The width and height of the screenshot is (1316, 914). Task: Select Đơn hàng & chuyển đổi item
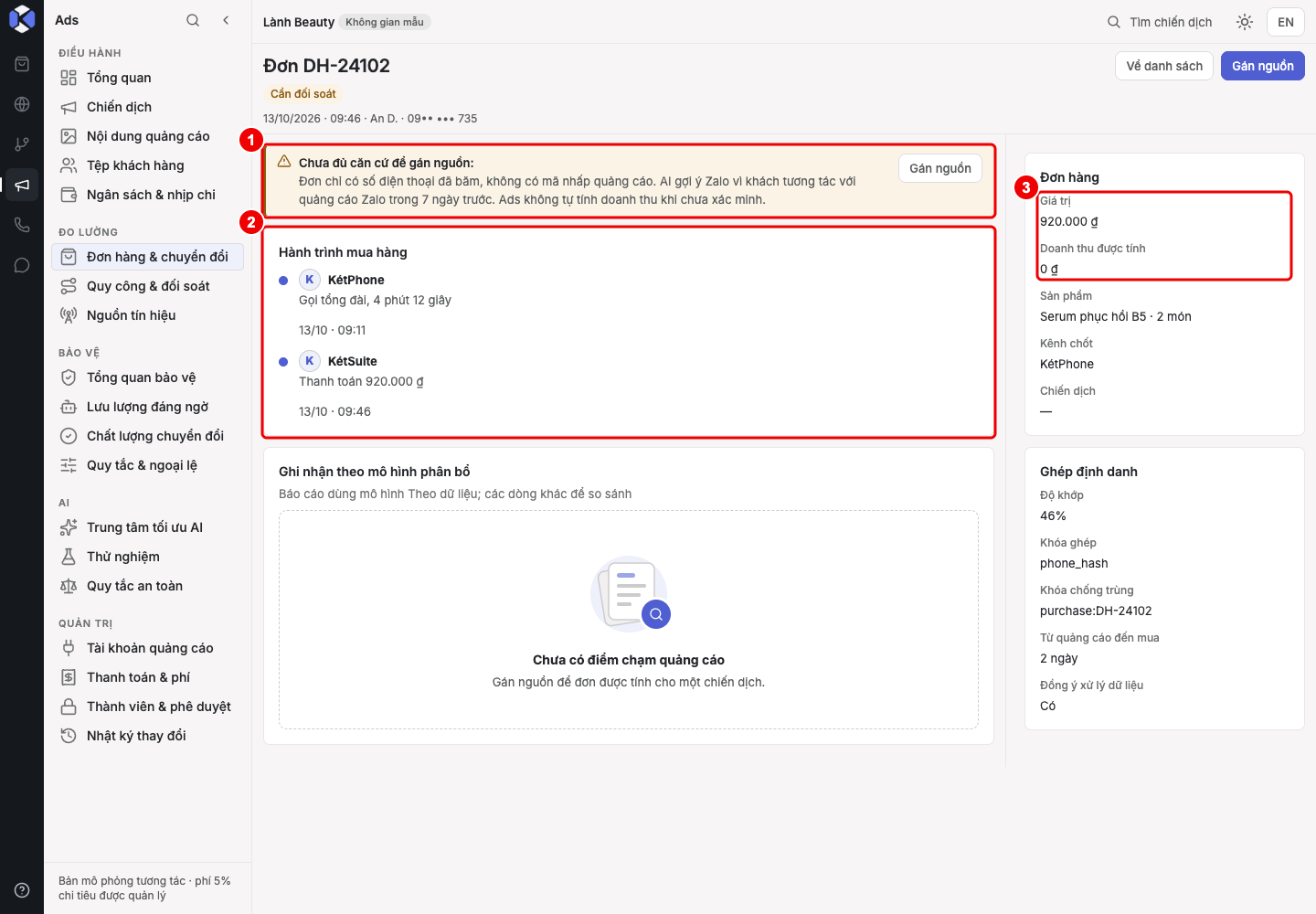pyautogui.click(x=147, y=257)
